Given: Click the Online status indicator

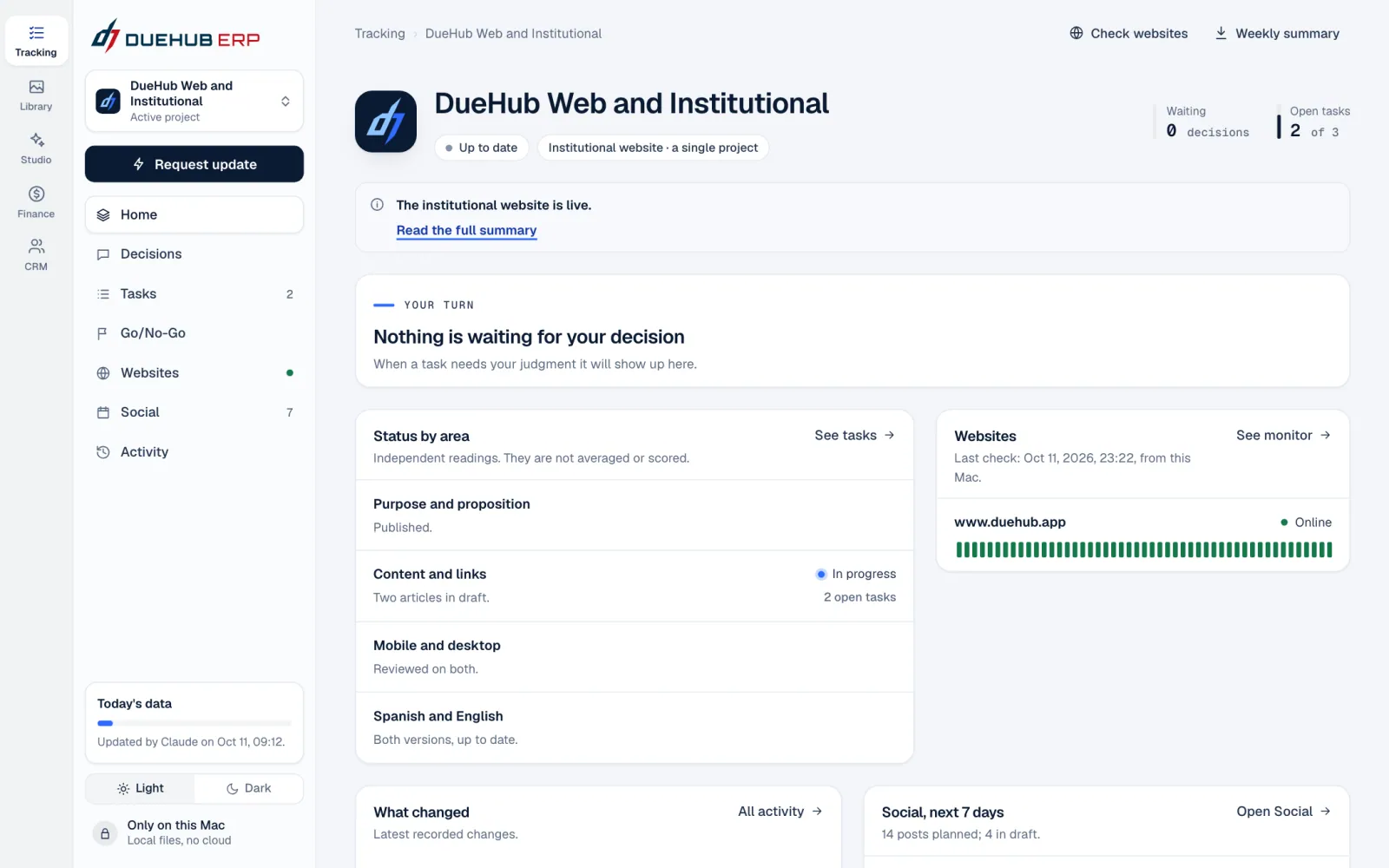Looking at the screenshot, I should [1306, 522].
